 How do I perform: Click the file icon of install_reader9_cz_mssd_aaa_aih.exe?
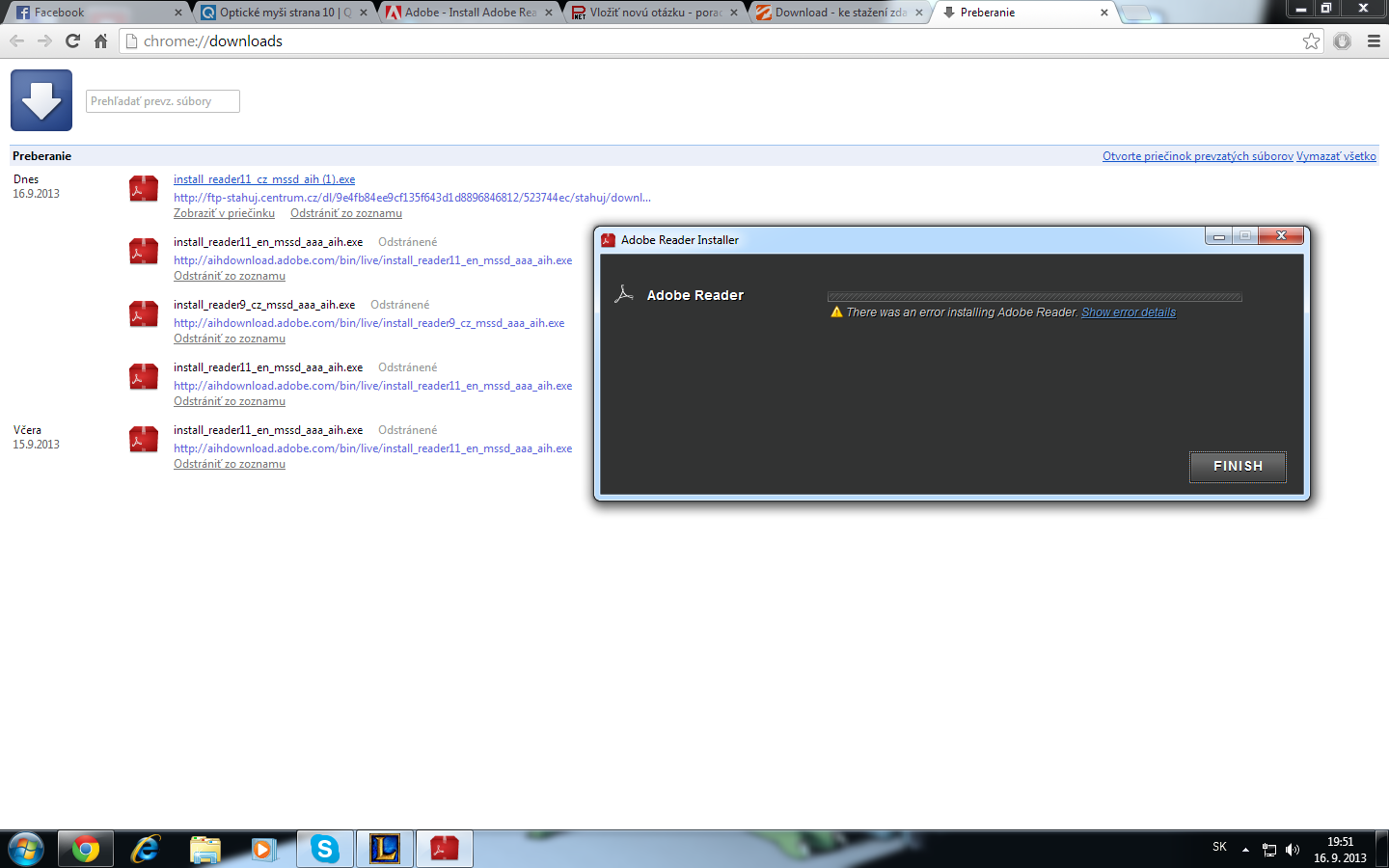coord(144,314)
